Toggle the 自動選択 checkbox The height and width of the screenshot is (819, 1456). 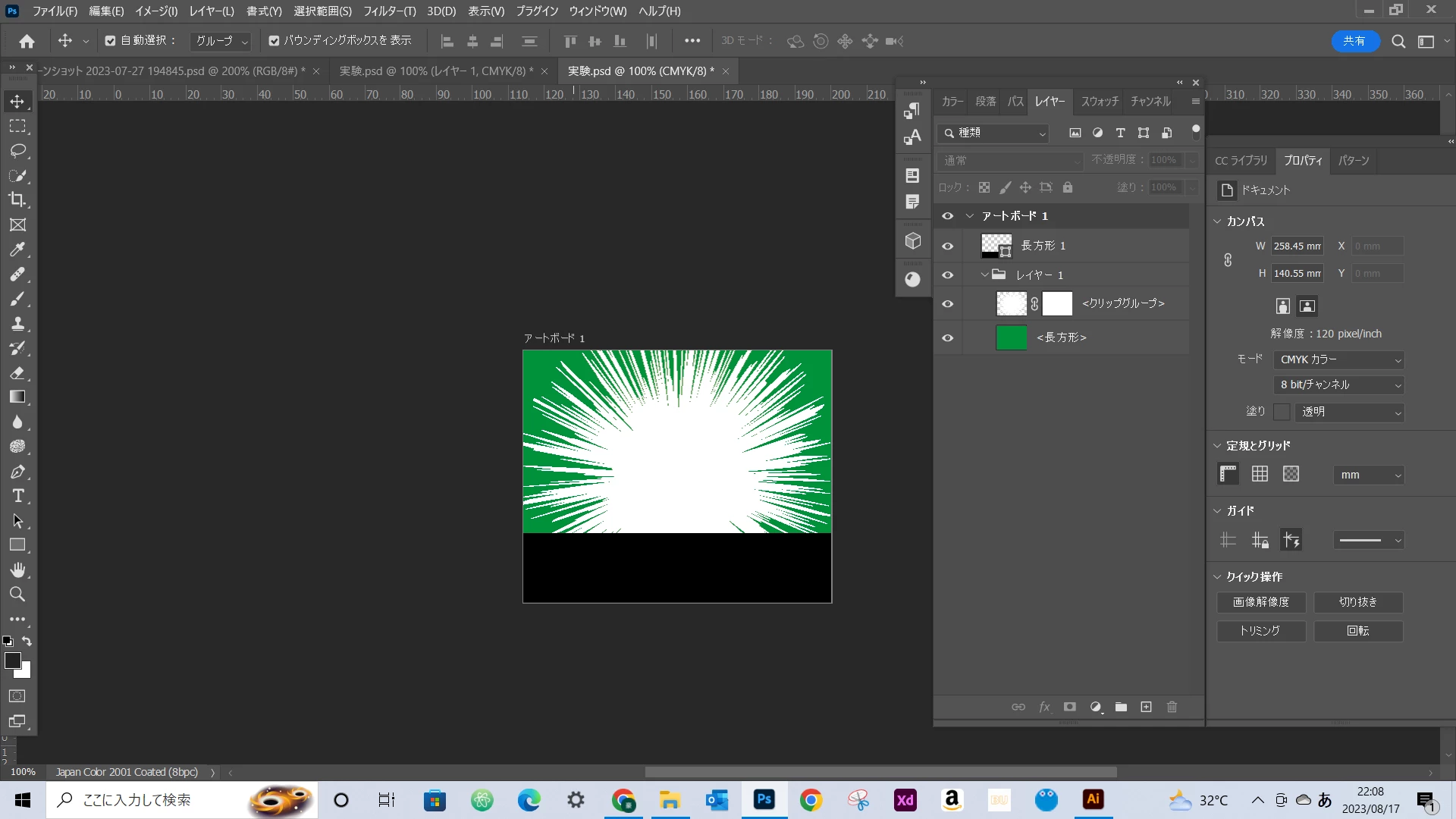[x=111, y=41]
